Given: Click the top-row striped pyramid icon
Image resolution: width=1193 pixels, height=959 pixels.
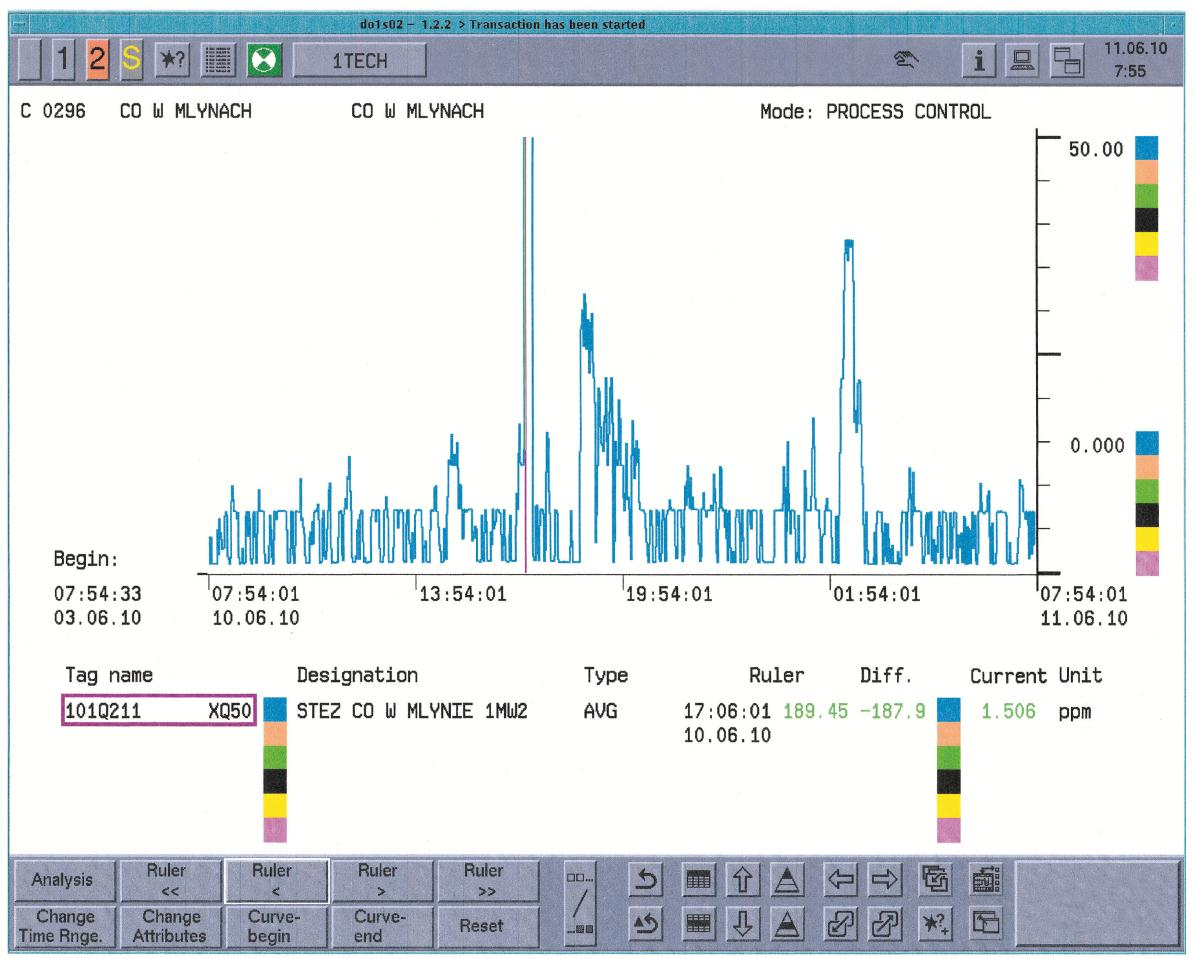Looking at the screenshot, I should point(787,881).
